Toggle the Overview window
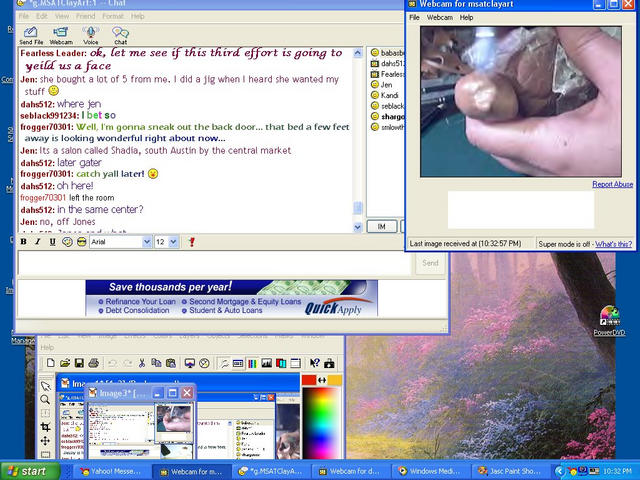 [296, 363]
